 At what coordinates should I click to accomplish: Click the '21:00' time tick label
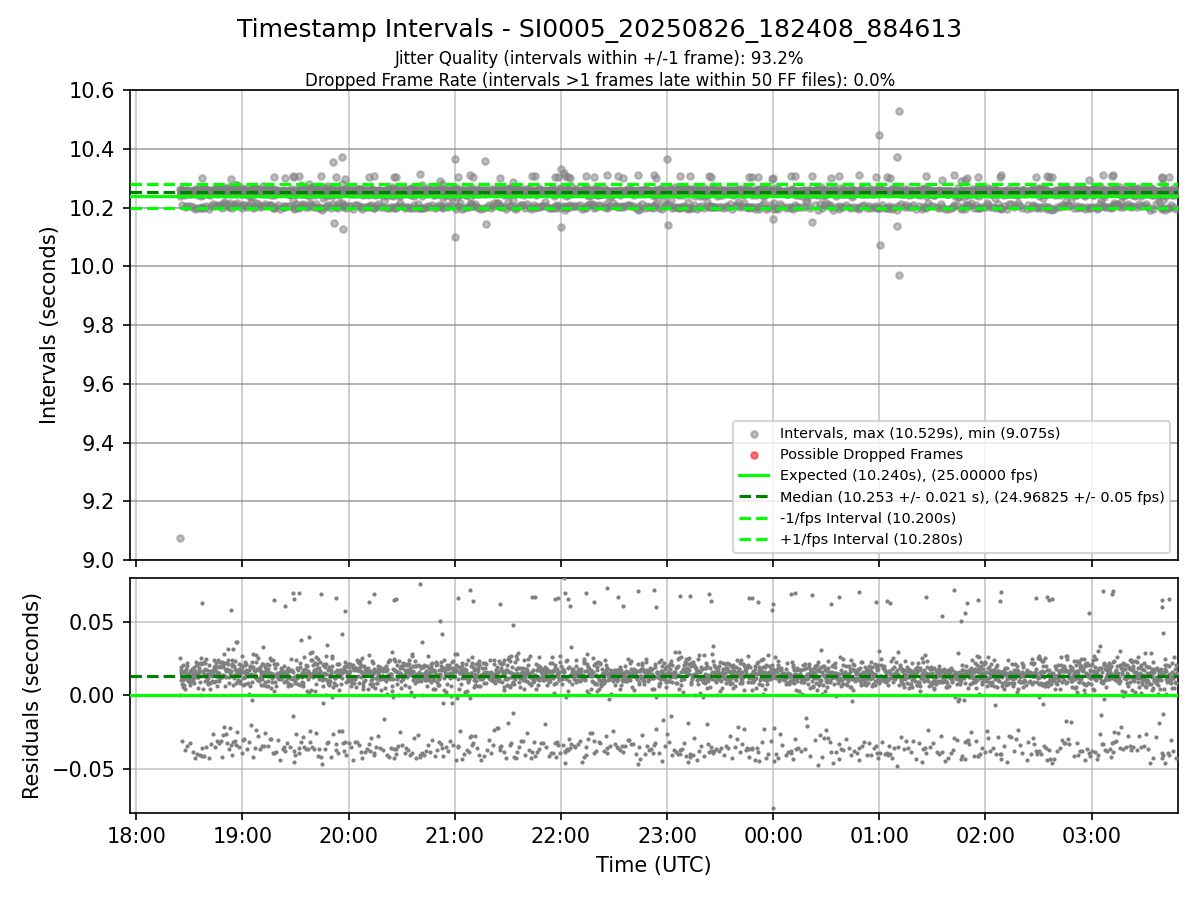click(454, 834)
